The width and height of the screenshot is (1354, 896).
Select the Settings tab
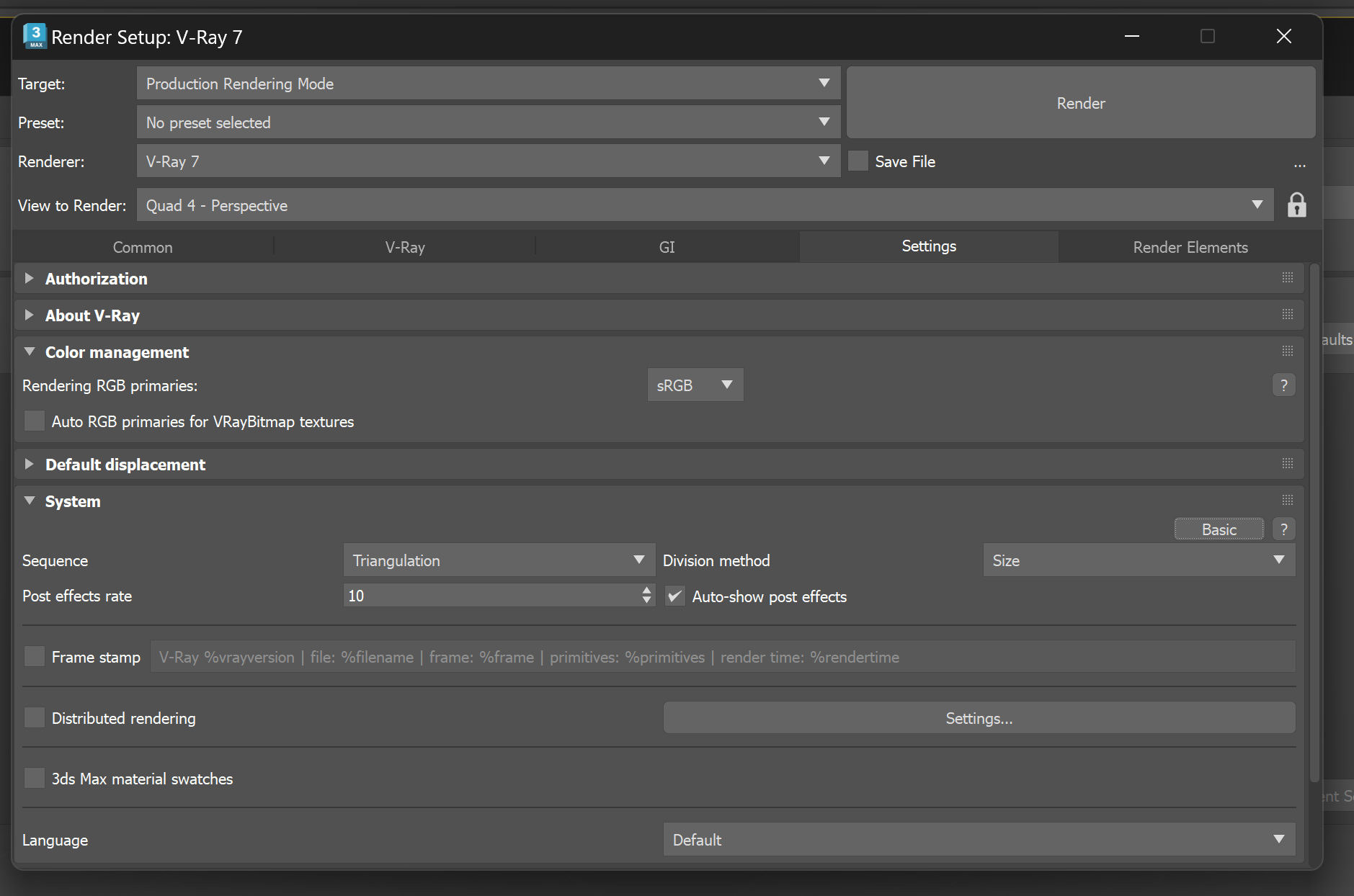pos(929,246)
